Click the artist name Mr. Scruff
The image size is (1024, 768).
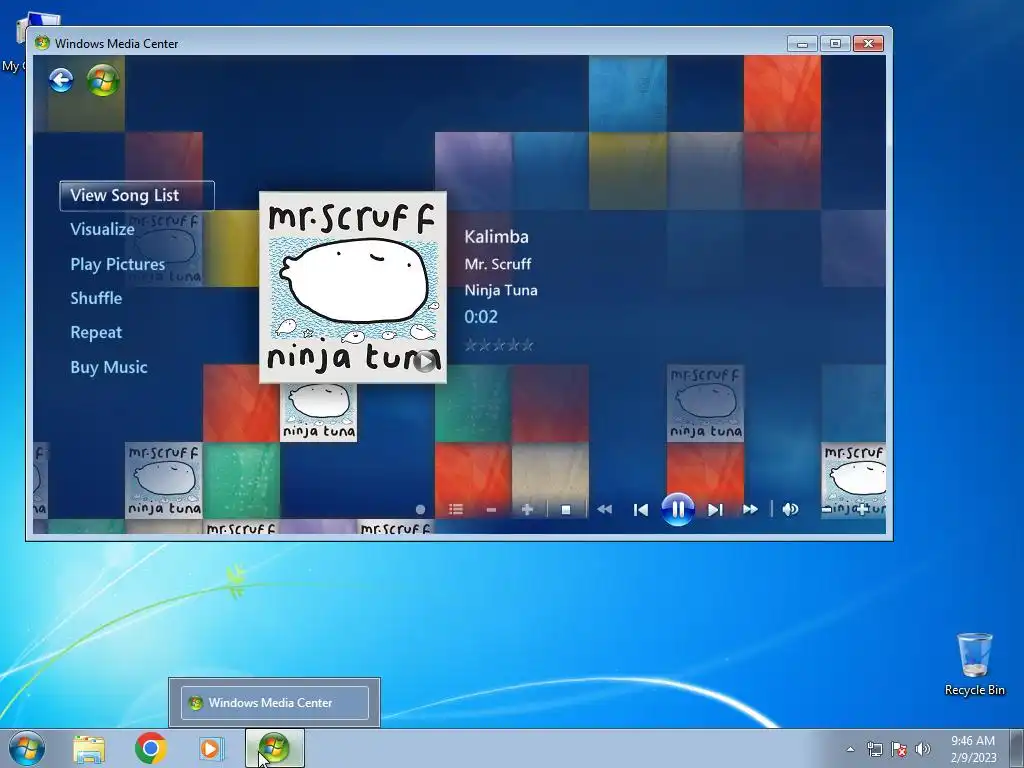(x=498, y=264)
